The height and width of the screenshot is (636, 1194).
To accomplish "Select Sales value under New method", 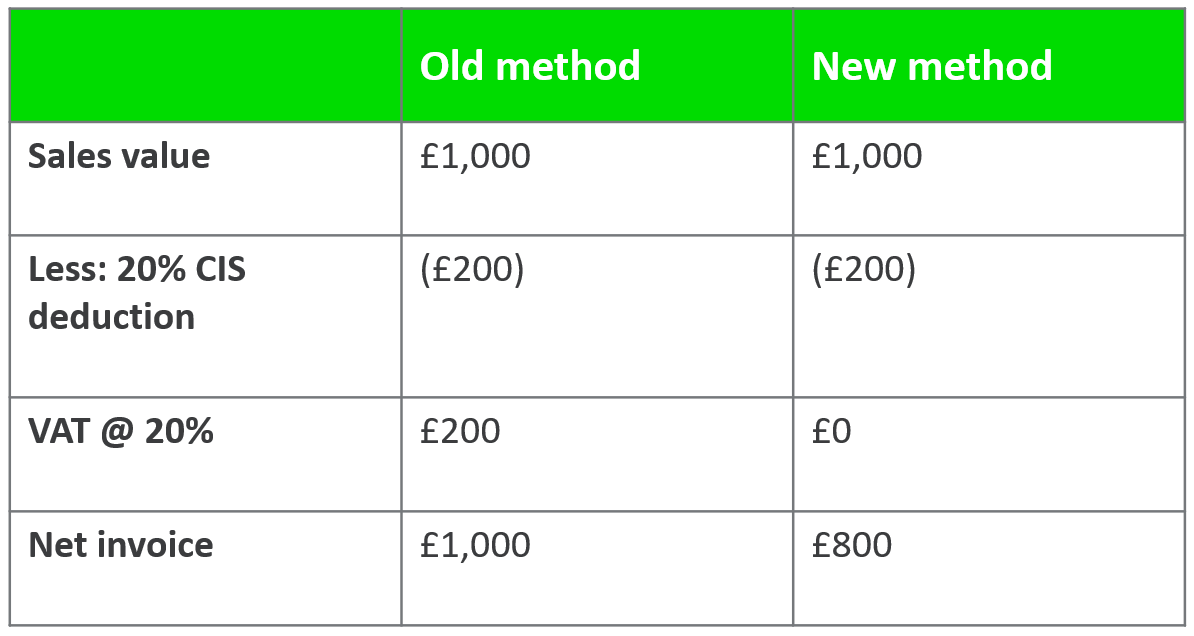I will point(867,157).
